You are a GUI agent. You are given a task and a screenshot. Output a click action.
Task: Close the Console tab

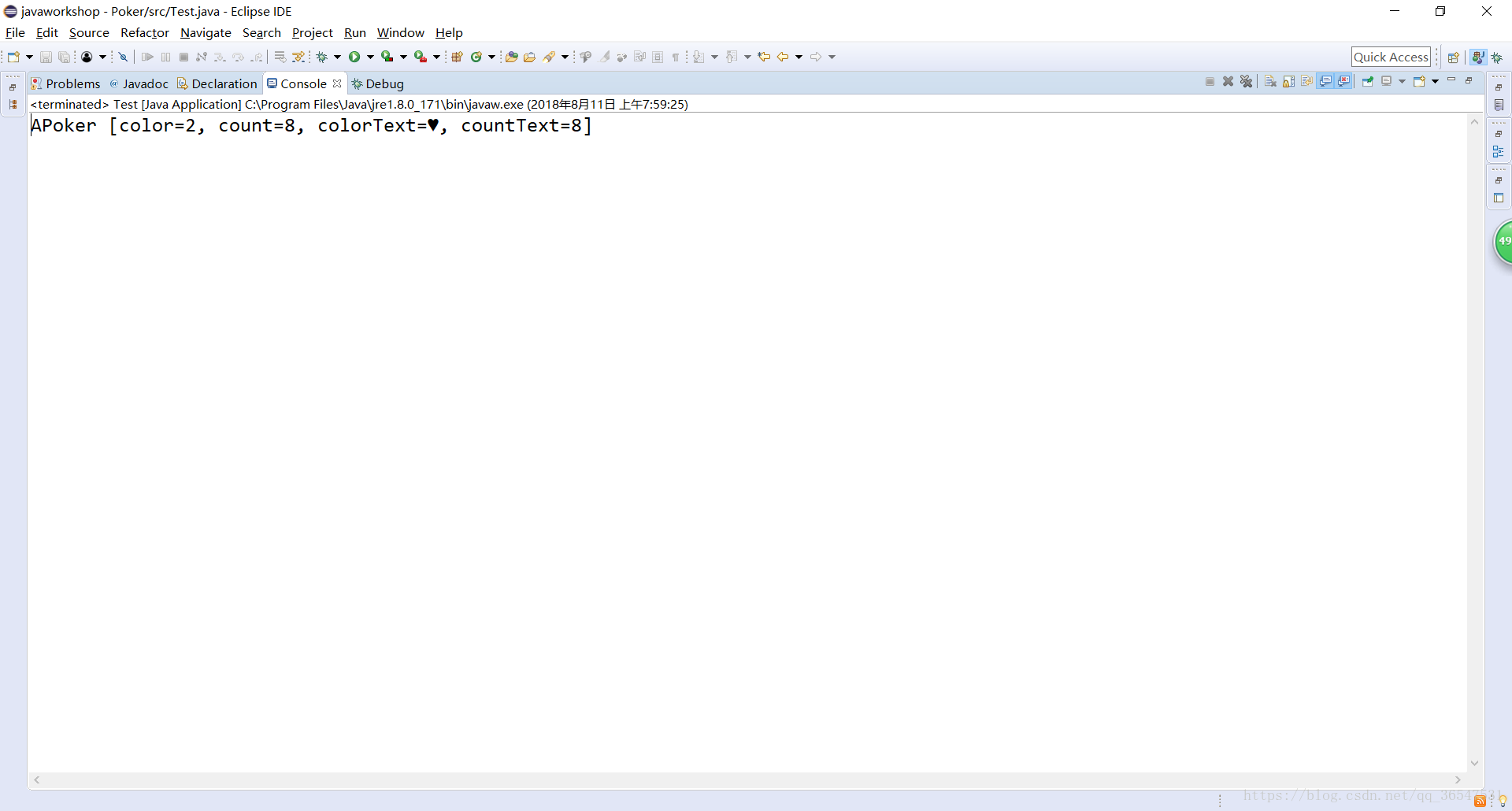(337, 83)
